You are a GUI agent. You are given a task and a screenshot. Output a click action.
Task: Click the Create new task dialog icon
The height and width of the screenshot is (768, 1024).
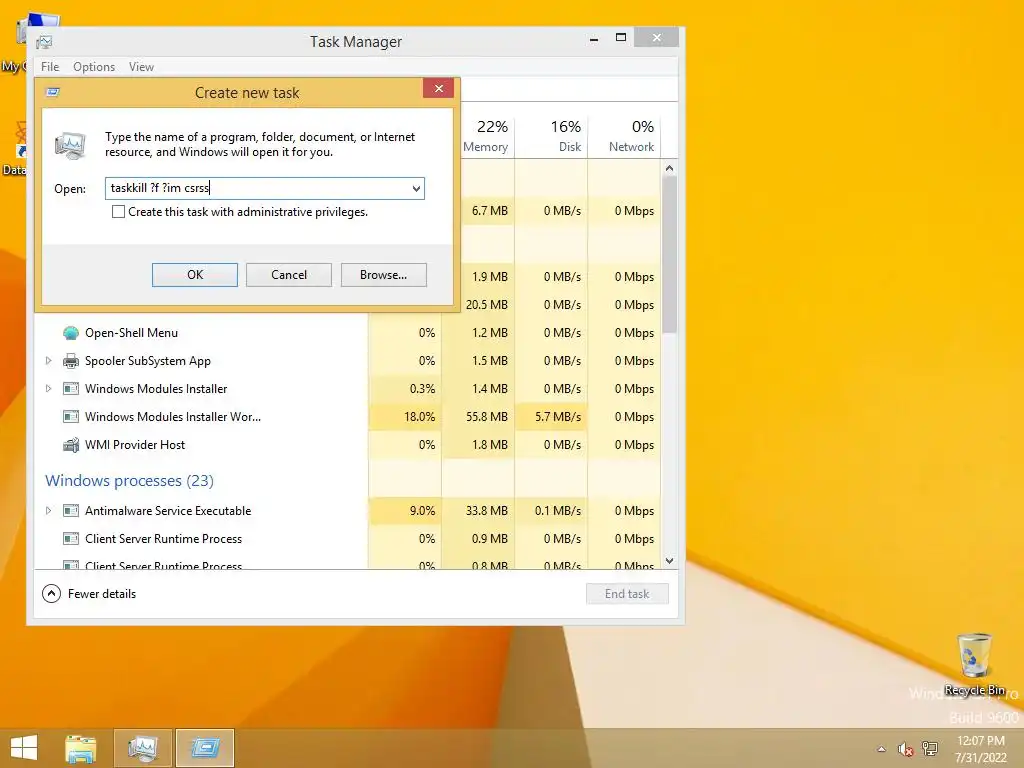point(53,92)
